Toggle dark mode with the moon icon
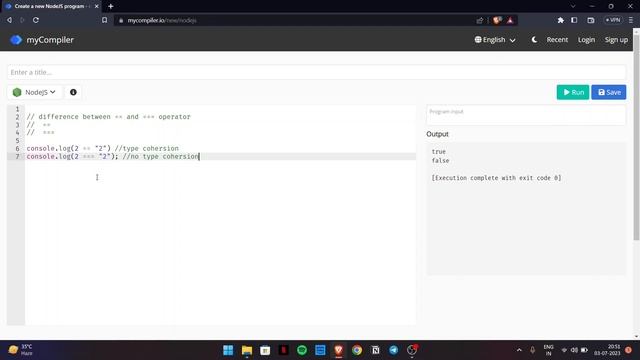This screenshot has height=360, width=640. (x=534, y=40)
